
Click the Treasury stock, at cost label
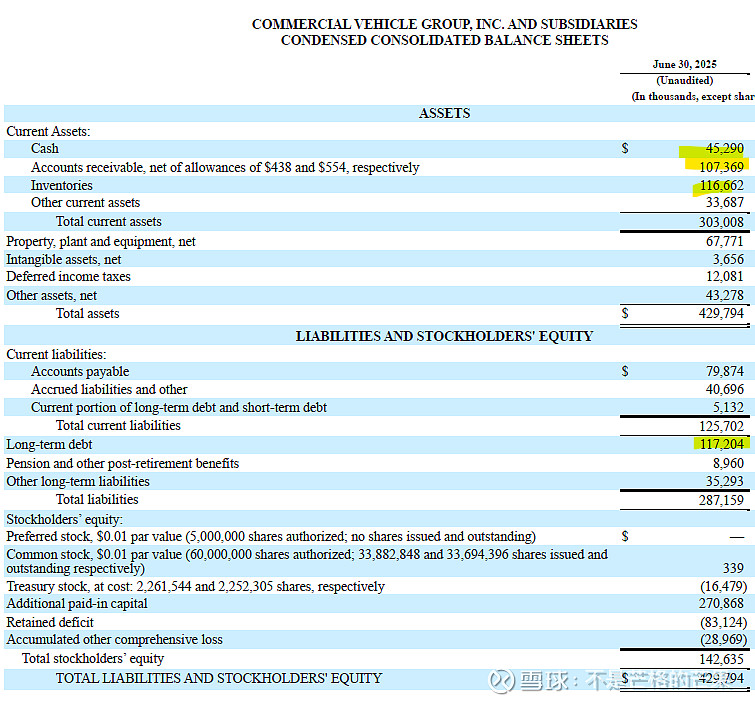click(x=195, y=587)
